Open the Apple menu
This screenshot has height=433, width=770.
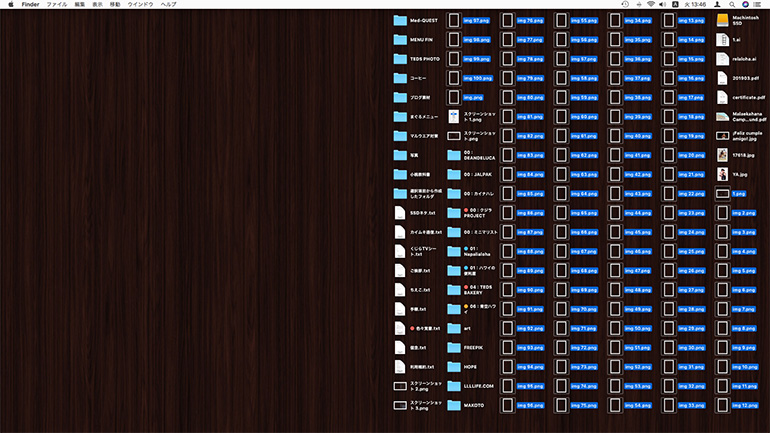[11, 5]
